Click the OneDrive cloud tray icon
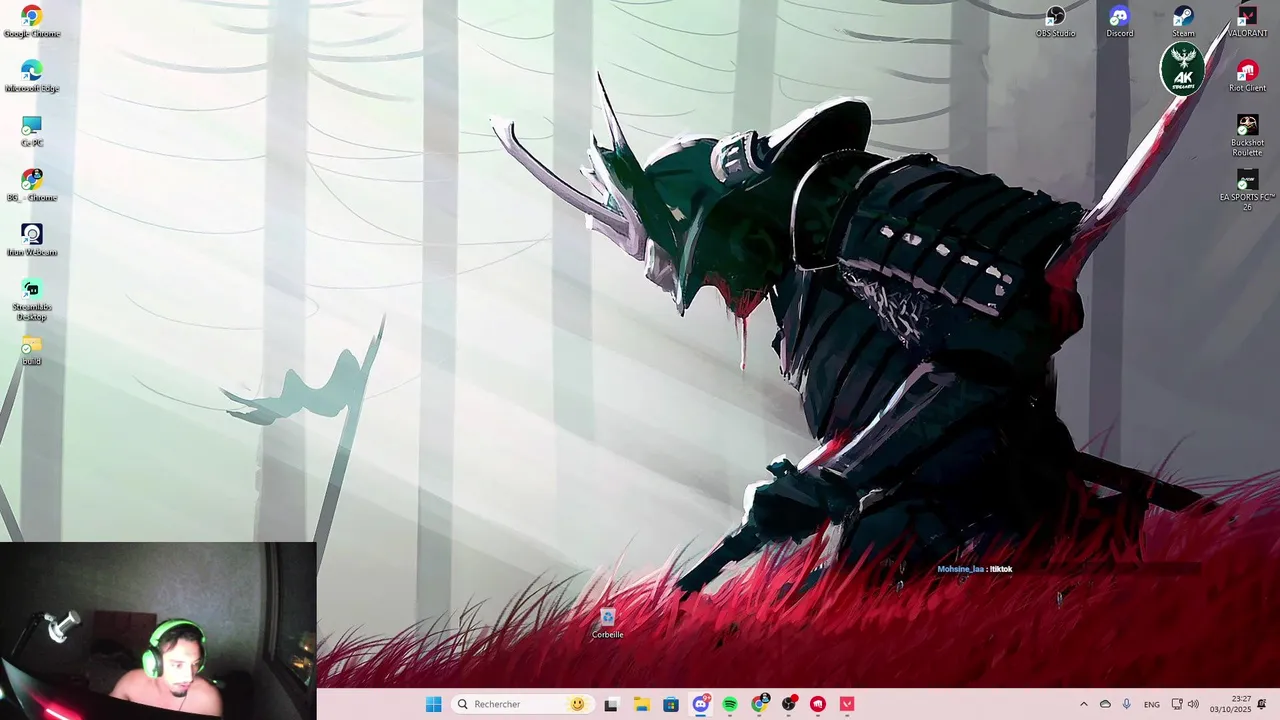This screenshot has height=720, width=1280. pos(1105,704)
